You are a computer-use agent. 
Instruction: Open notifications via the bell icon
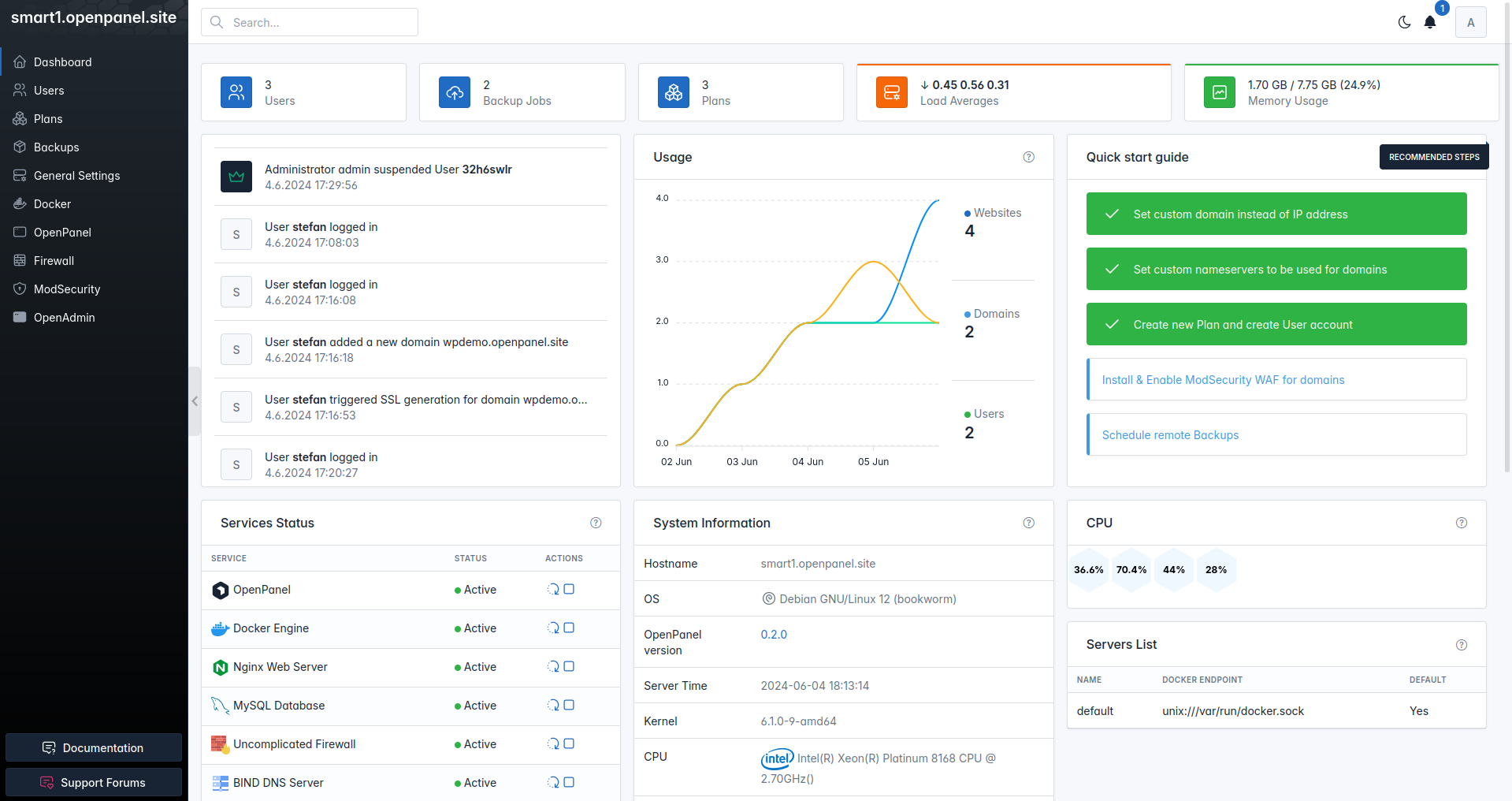click(x=1430, y=22)
